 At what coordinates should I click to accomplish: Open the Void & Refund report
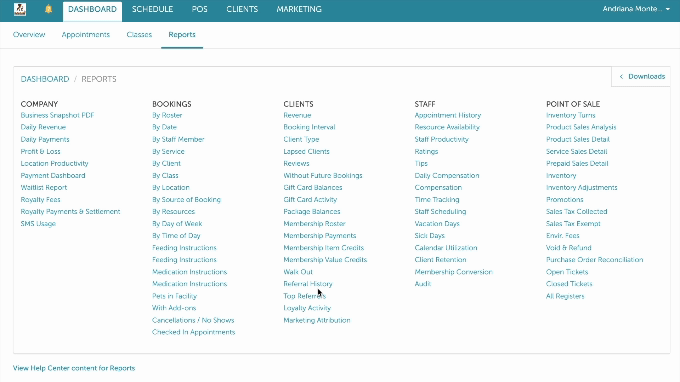(569, 248)
